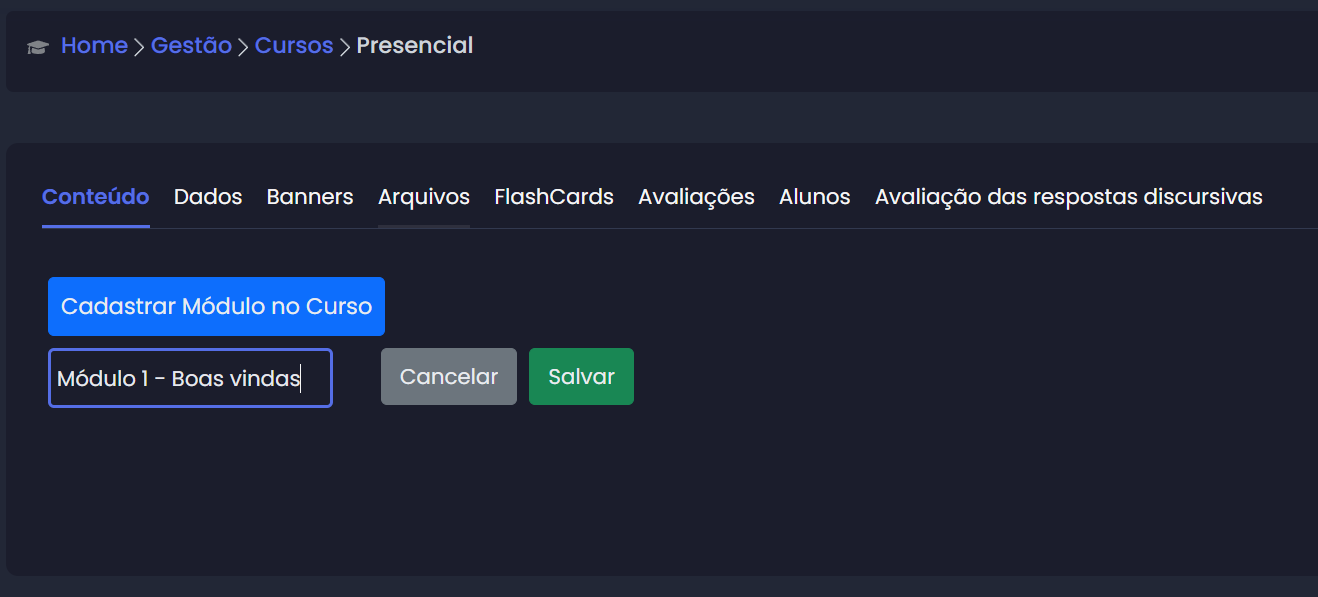Click the chevron between Home and Gestão

point(140,47)
